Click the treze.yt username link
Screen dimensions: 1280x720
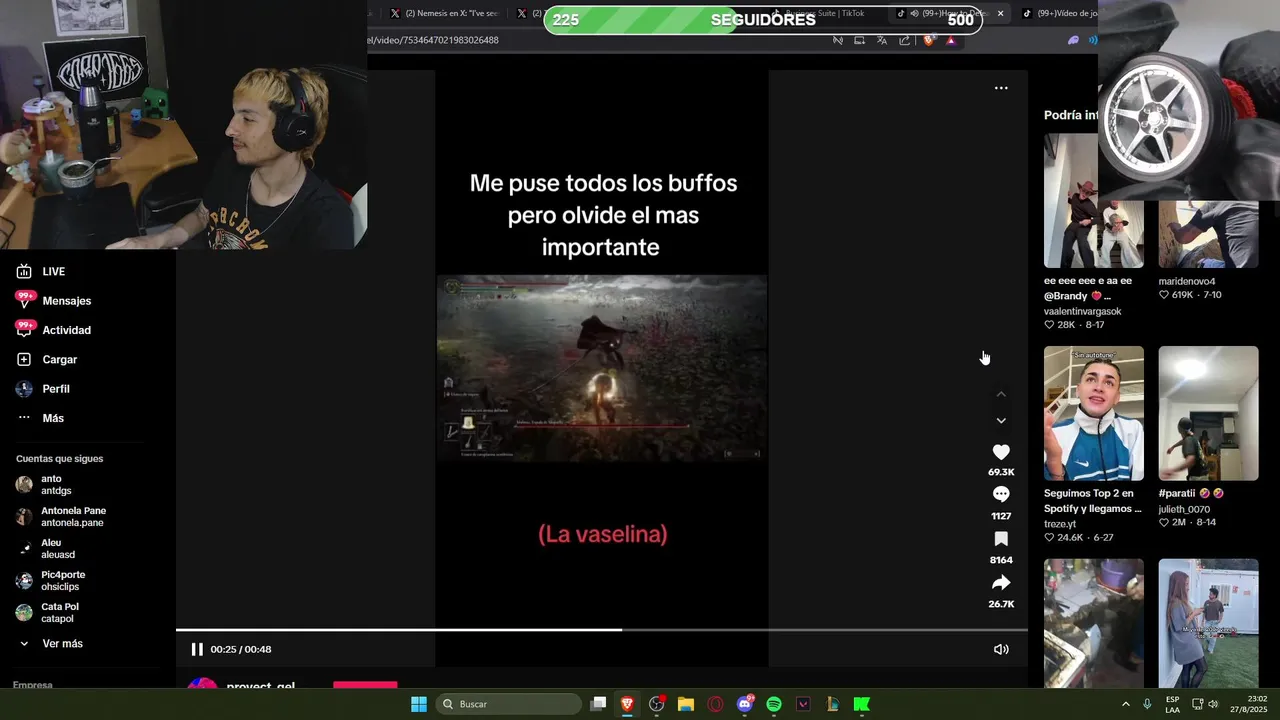(x=1060, y=524)
